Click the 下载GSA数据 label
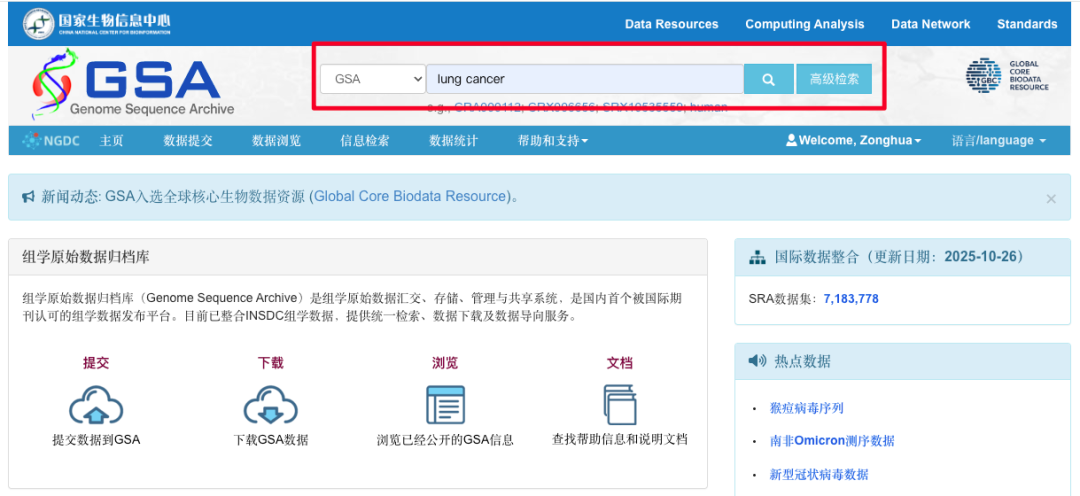The width and height of the screenshot is (1080, 496). (271, 440)
